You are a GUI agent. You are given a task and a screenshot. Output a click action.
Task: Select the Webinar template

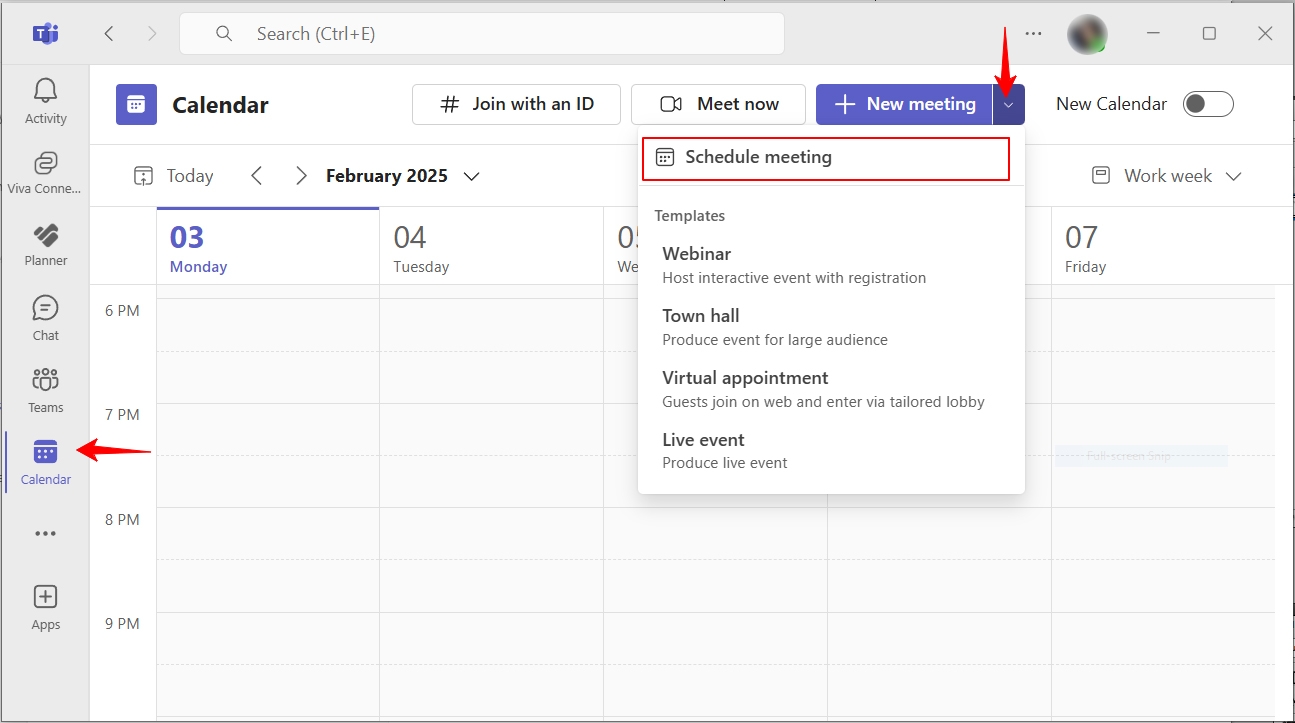(x=831, y=265)
